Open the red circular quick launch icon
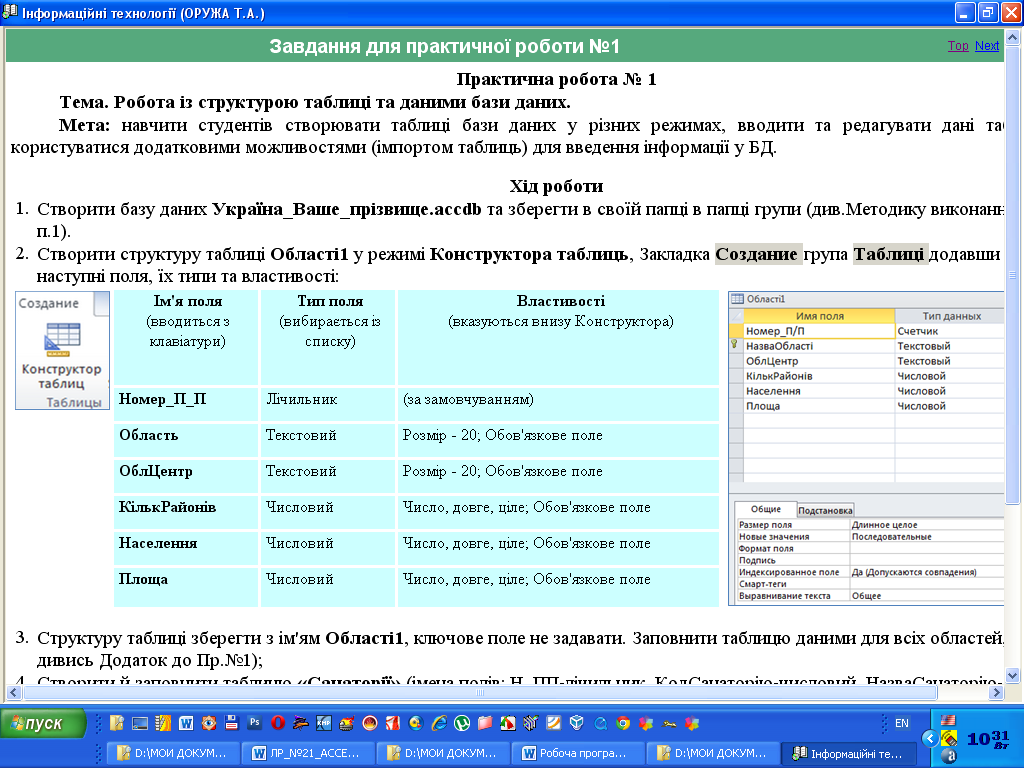Screen dimensions: 1024x768 tap(370, 723)
